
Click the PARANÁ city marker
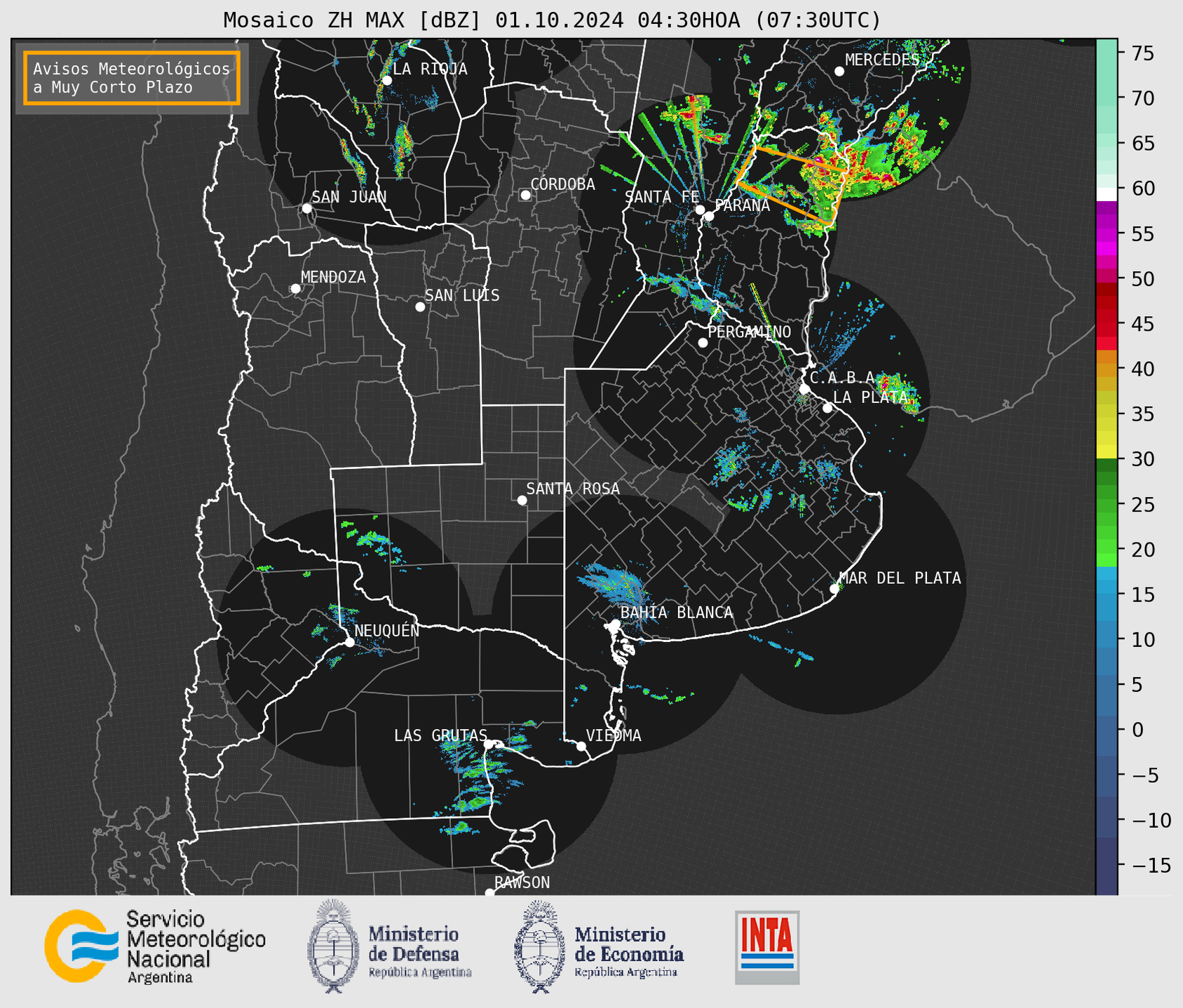(x=709, y=216)
